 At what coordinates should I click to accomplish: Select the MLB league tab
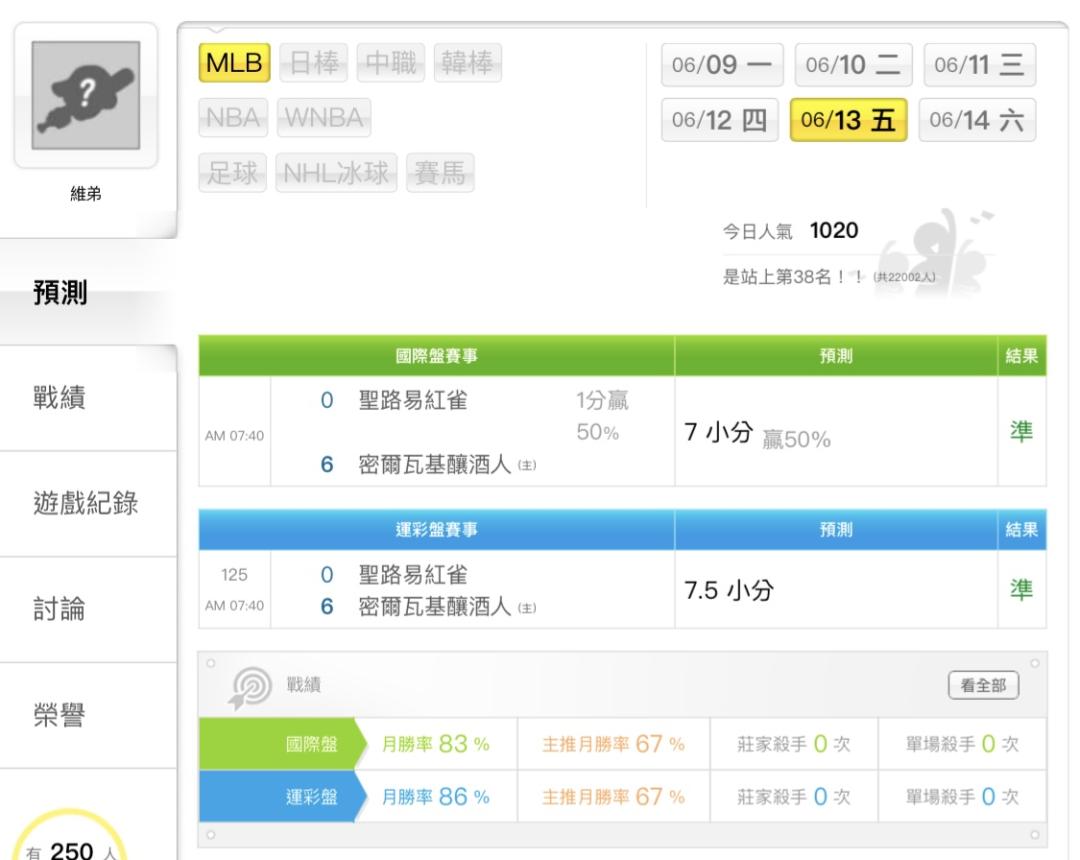pos(234,63)
